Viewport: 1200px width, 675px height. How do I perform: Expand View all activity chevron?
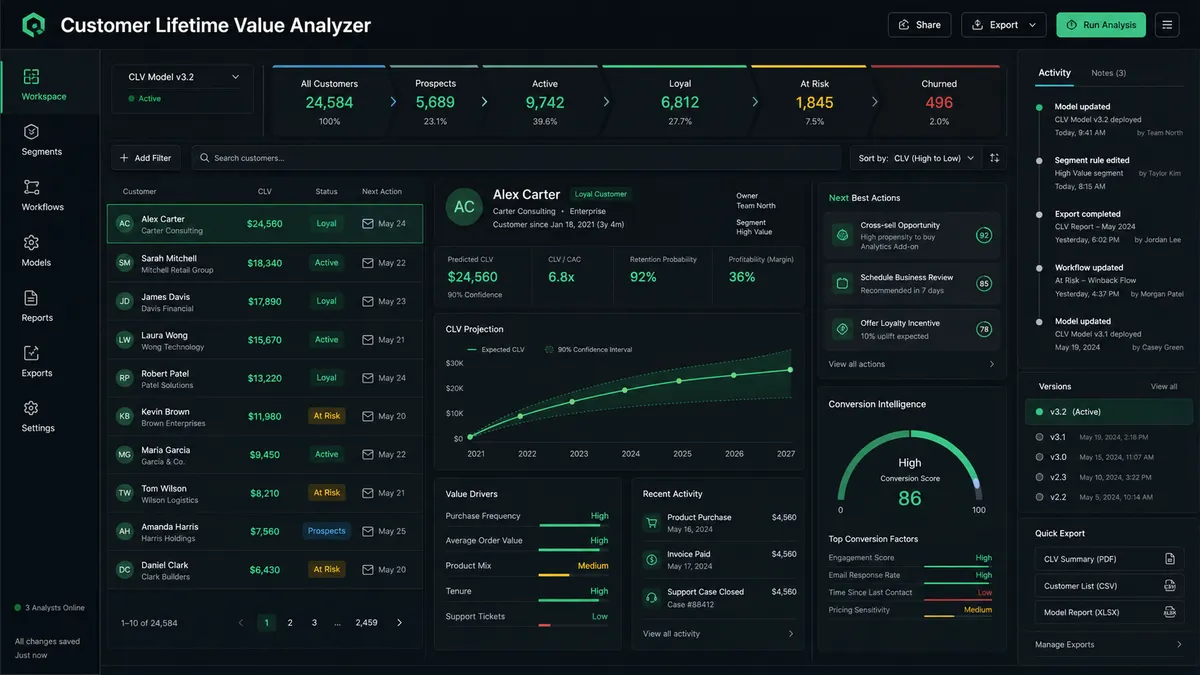click(791, 634)
